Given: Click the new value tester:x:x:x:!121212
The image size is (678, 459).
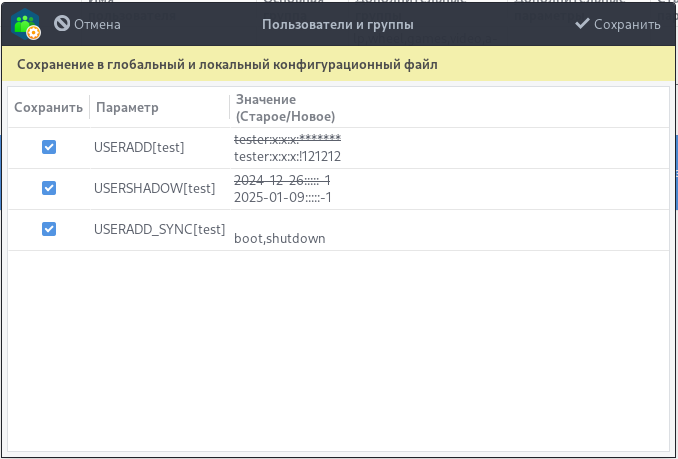Looking at the screenshot, I should tap(288, 156).
